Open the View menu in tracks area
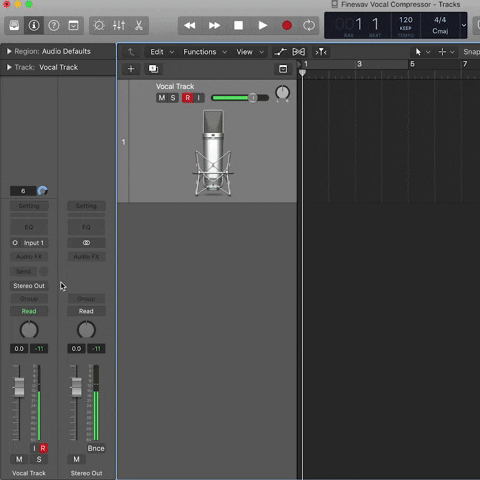This screenshot has height=480, width=480. tap(250, 52)
